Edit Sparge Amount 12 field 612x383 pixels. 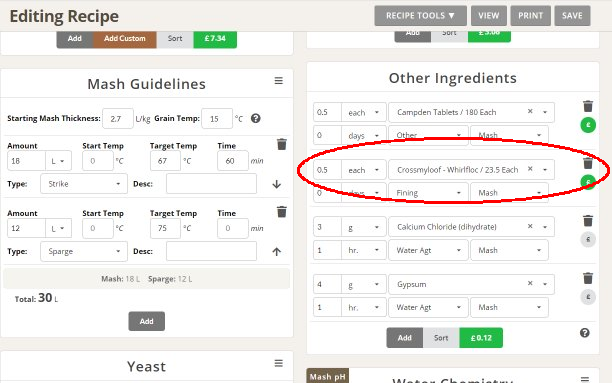27,228
